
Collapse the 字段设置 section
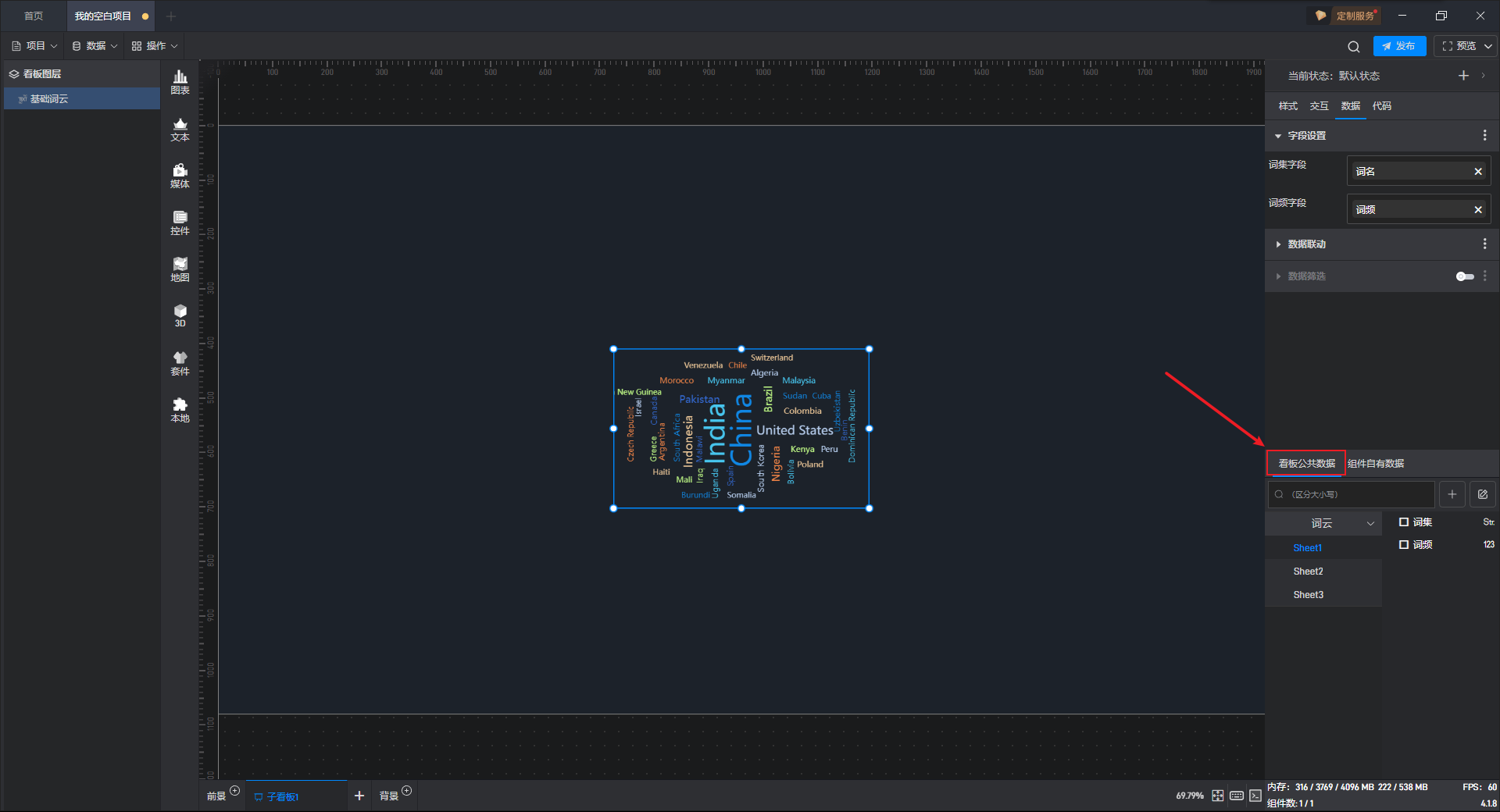click(x=1278, y=136)
